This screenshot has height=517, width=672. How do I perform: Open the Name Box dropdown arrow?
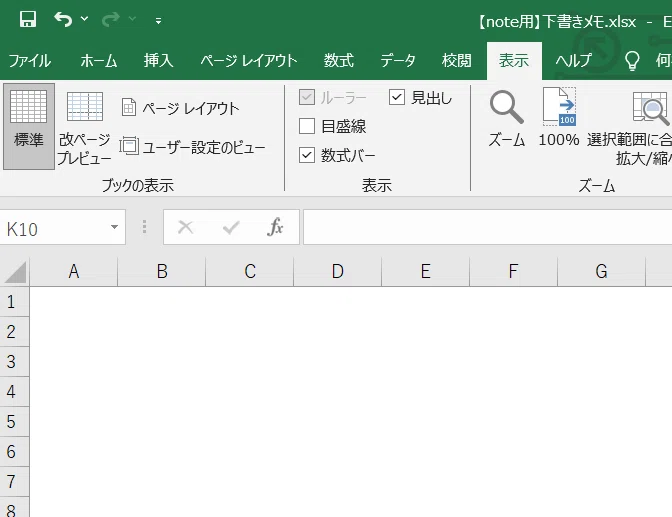coord(114,227)
